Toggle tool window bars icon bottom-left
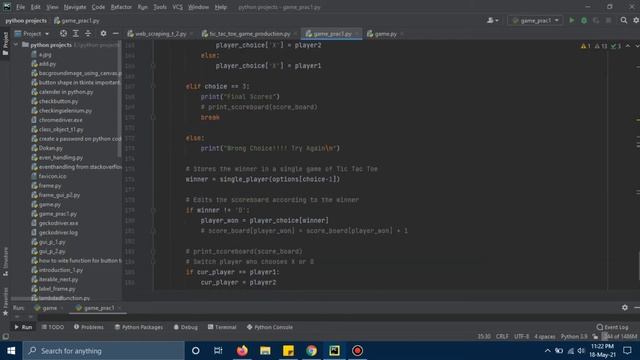This screenshot has height=360, width=640. (5, 336)
